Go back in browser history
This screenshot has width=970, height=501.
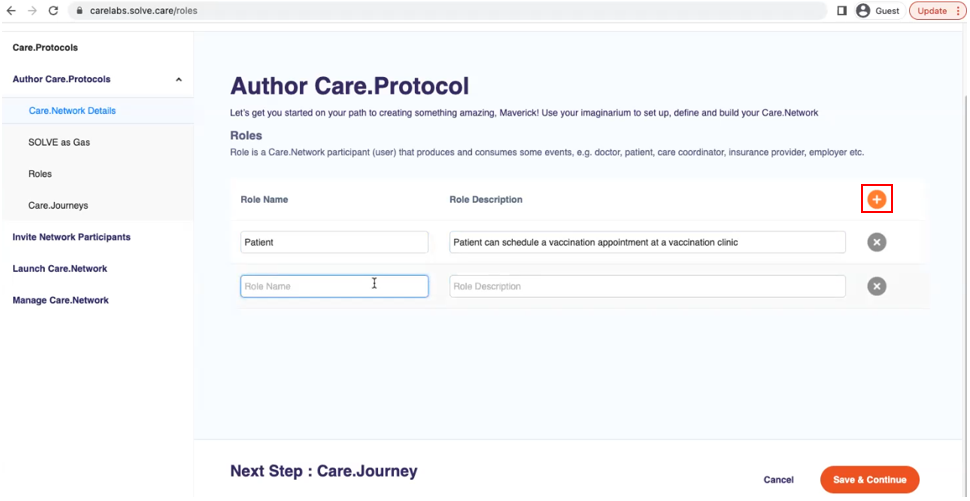pyautogui.click(x=11, y=10)
